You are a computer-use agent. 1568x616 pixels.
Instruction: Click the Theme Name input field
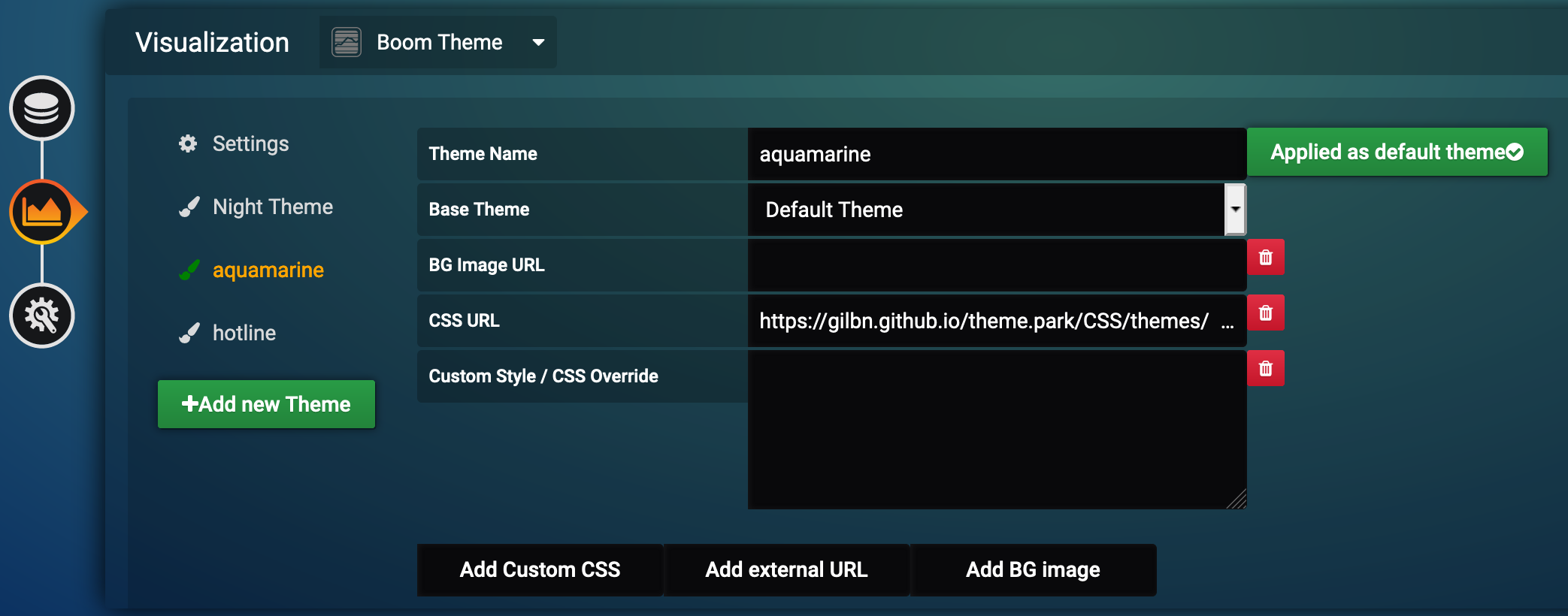(997, 154)
